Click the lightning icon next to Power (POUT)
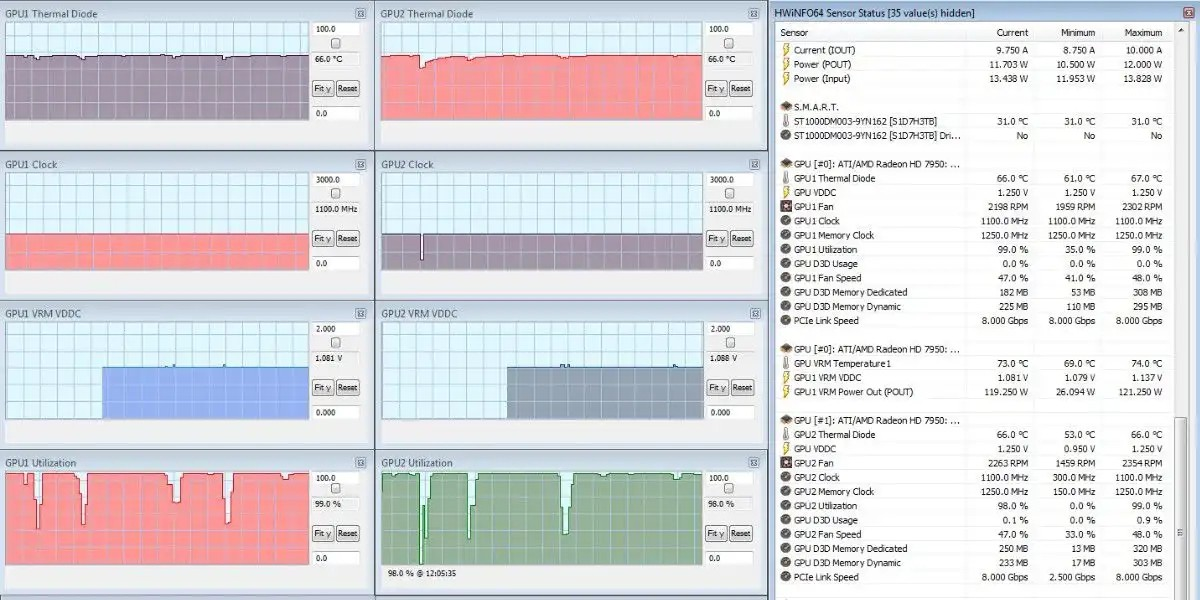This screenshot has width=1200, height=600. point(786,64)
